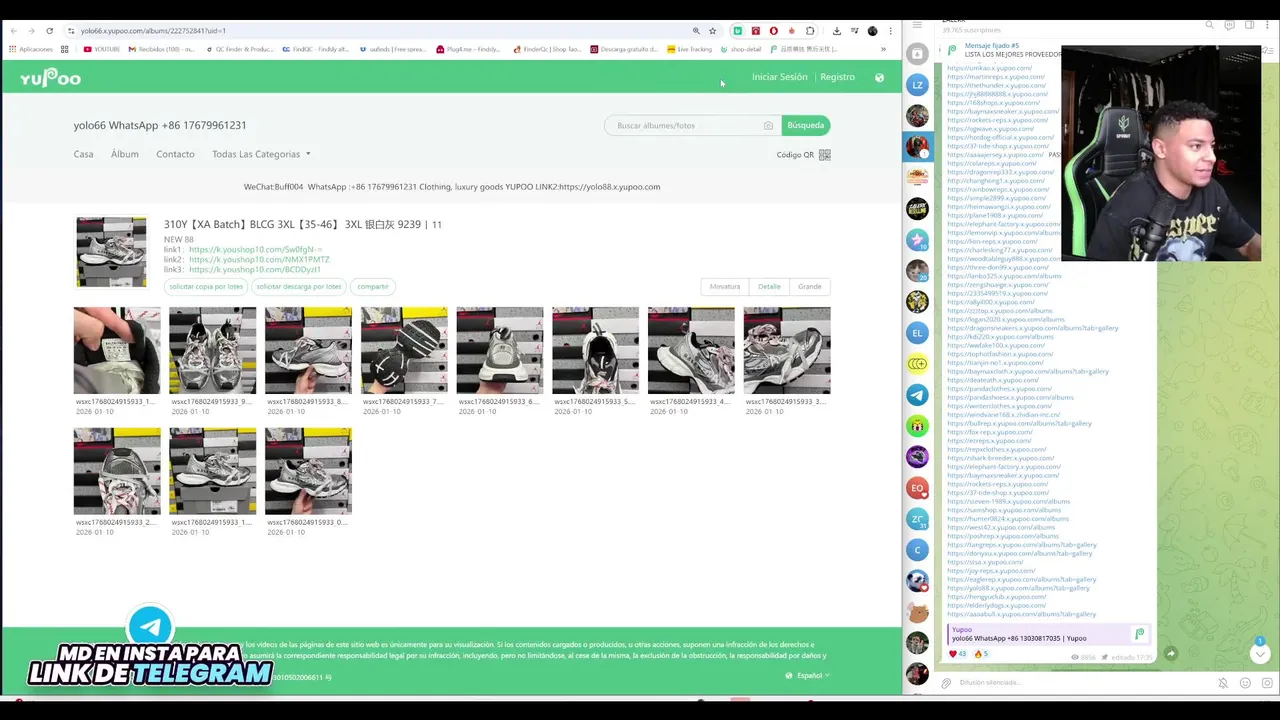The height and width of the screenshot is (720, 1280).
Task: Switch album view to Grande
Action: [x=810, y=287]
